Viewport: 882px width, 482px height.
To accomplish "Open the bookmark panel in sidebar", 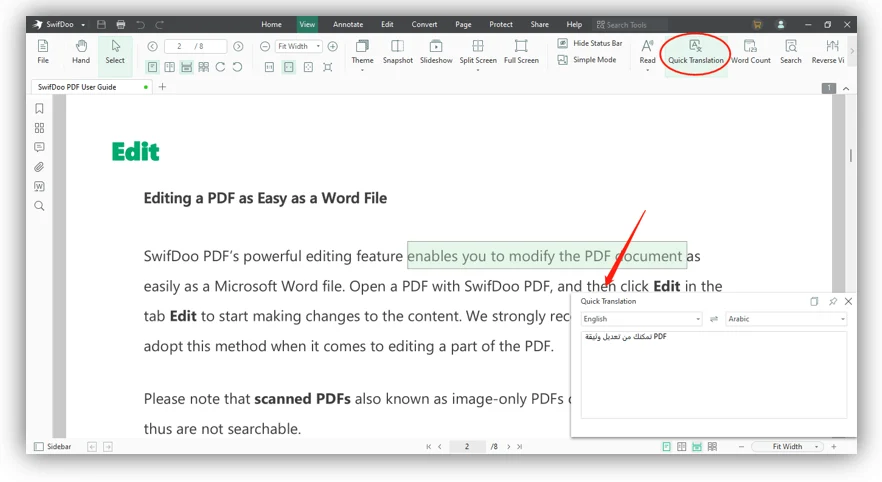I will click(x=39, y=109).
